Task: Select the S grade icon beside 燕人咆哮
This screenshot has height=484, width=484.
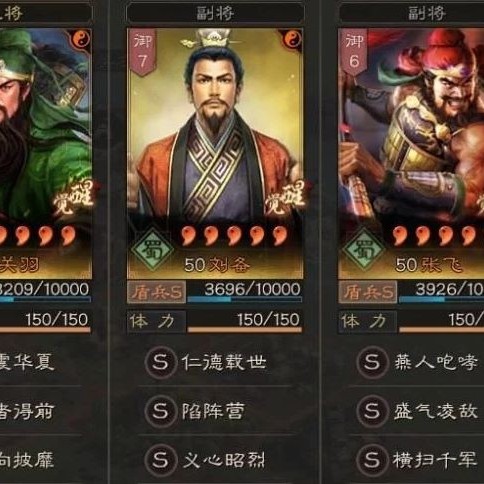Action: click(372, 362)
